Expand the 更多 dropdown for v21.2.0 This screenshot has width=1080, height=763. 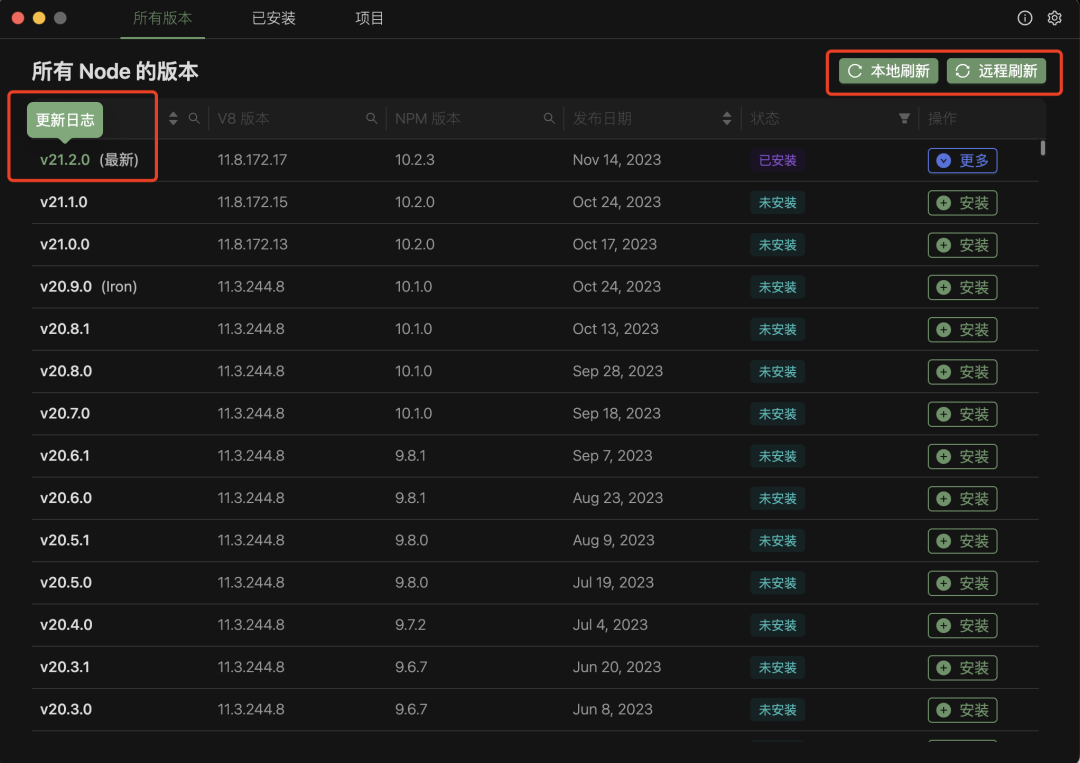click(962, 160)
